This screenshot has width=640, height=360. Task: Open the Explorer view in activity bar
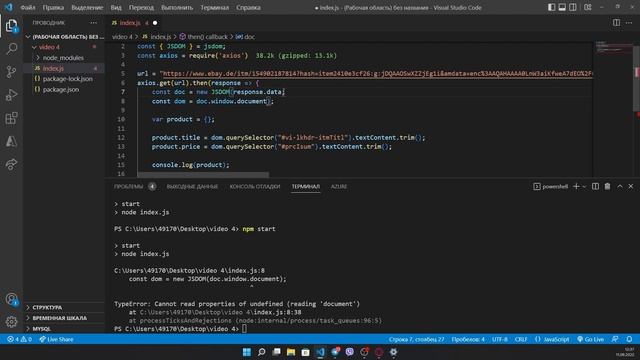11,26
